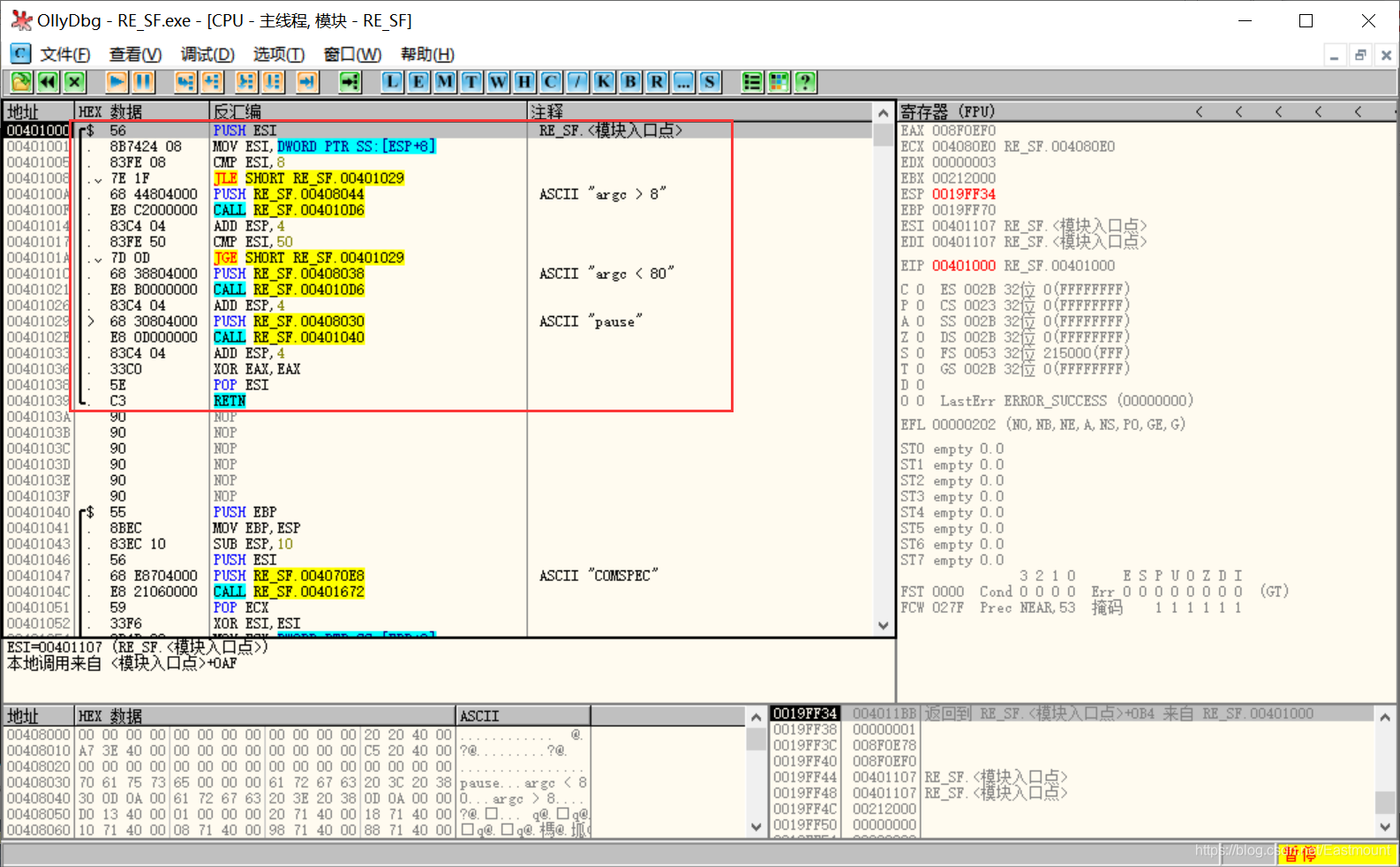The width and height of the screenshot is (1400, 867).
Task: Restart the program with rewind icon
Action: coord(48,82)
